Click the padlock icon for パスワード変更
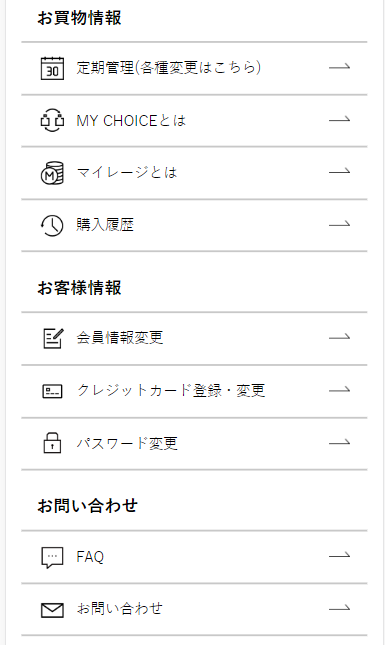 pos(52,443)
